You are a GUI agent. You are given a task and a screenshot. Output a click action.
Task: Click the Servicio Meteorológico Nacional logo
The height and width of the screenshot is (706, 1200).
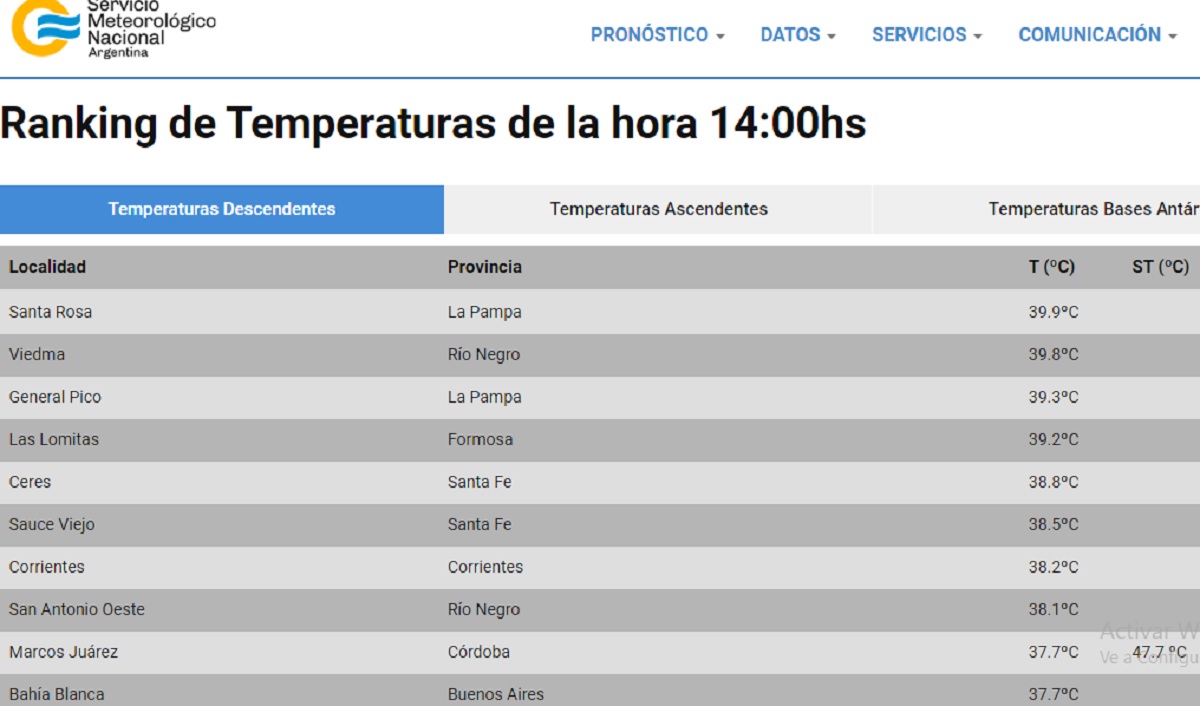click(x=112, y=30)
